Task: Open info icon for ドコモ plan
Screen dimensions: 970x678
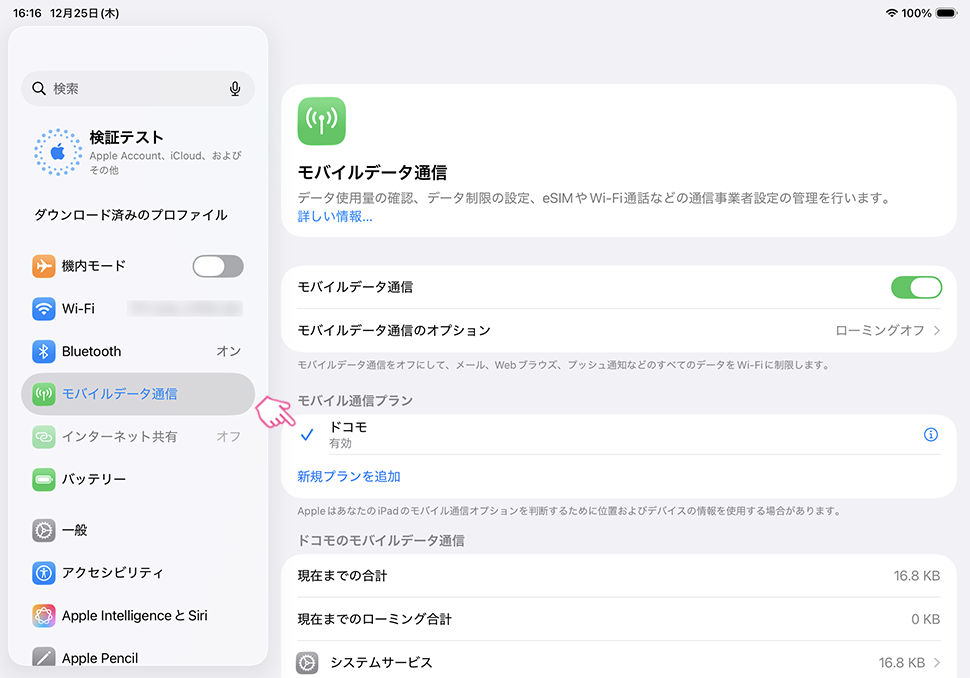Action: coord(931,435)
